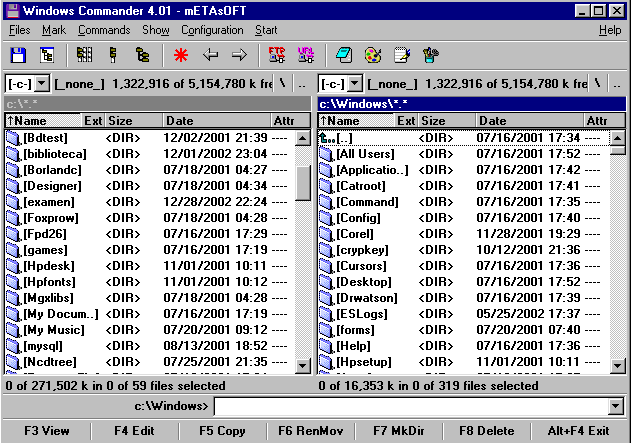631x443 pixels.
Task: Click left panel scrollbar thumb
Action: pos(303,183)
